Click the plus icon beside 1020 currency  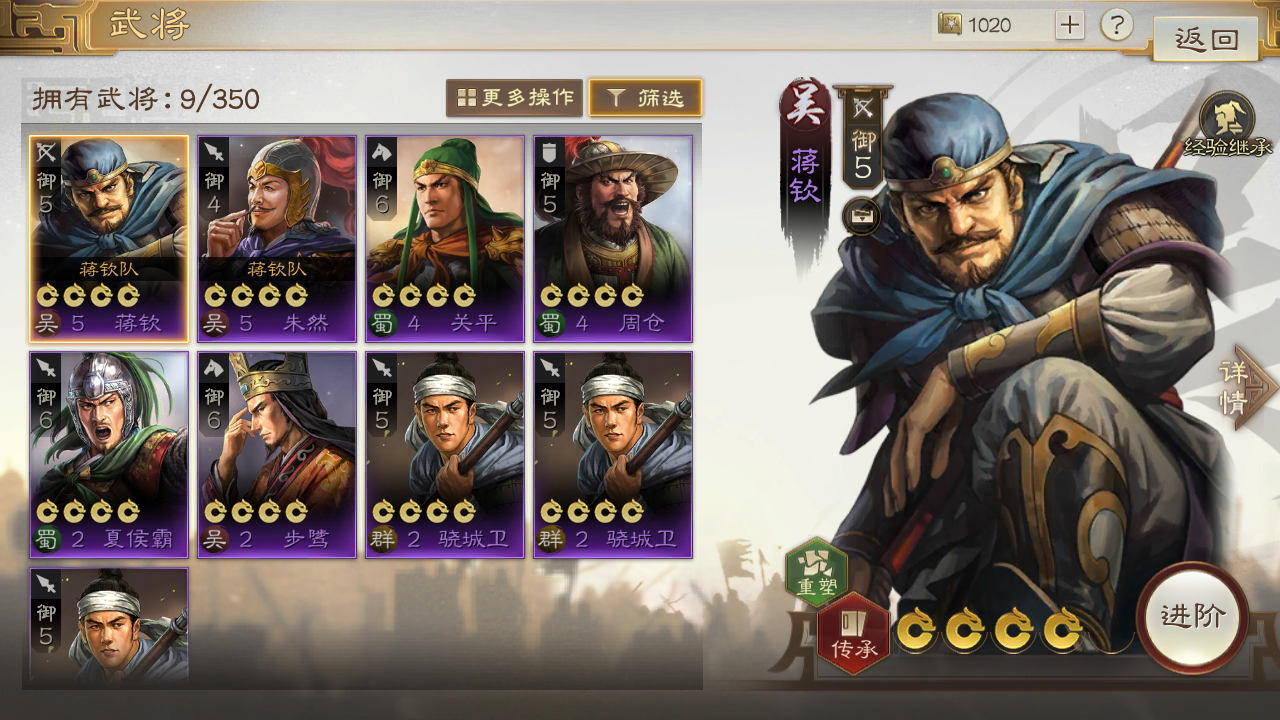click(x=1069, y=25)
